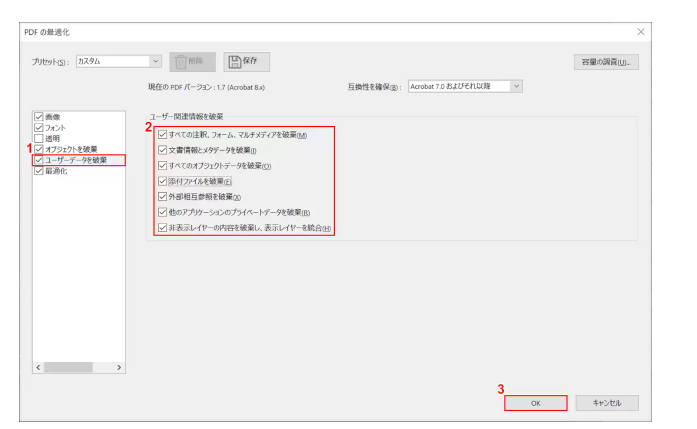The image size is (697, 429).
Task: Click the 削除 (Delete) preset button
Action: [x=193, y=61]
